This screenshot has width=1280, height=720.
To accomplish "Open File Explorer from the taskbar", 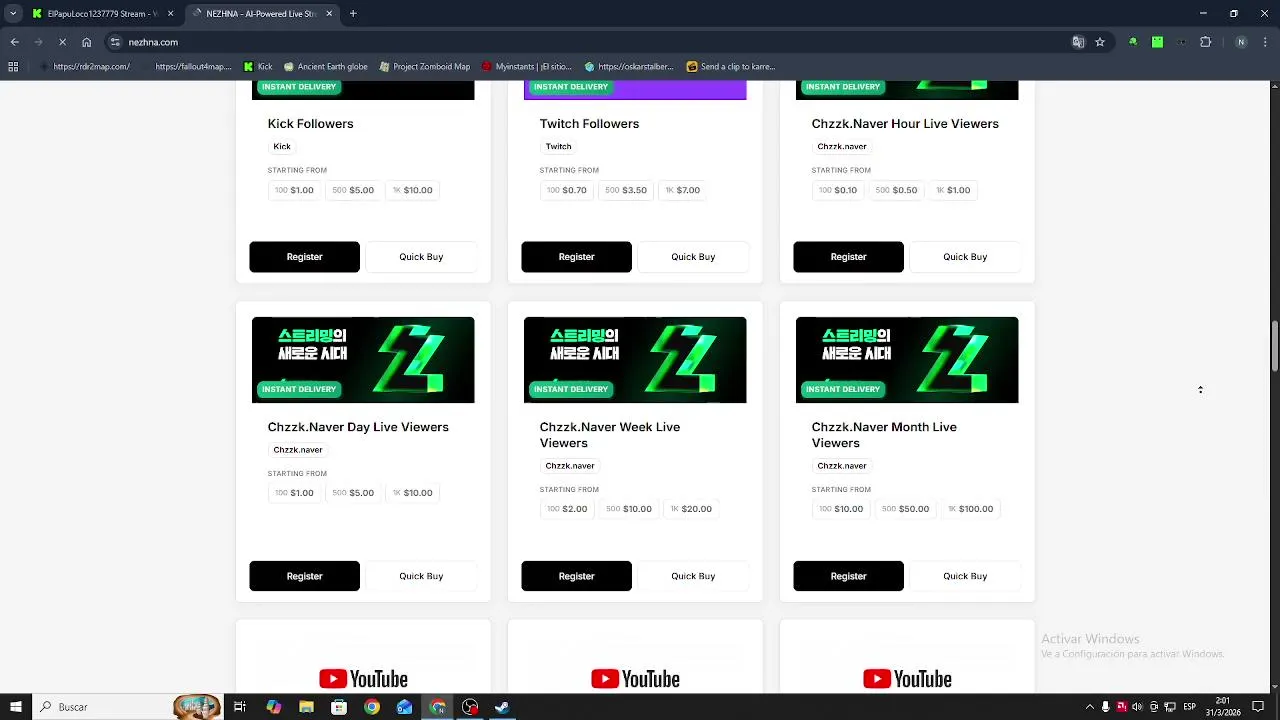I will pos(306,707).
